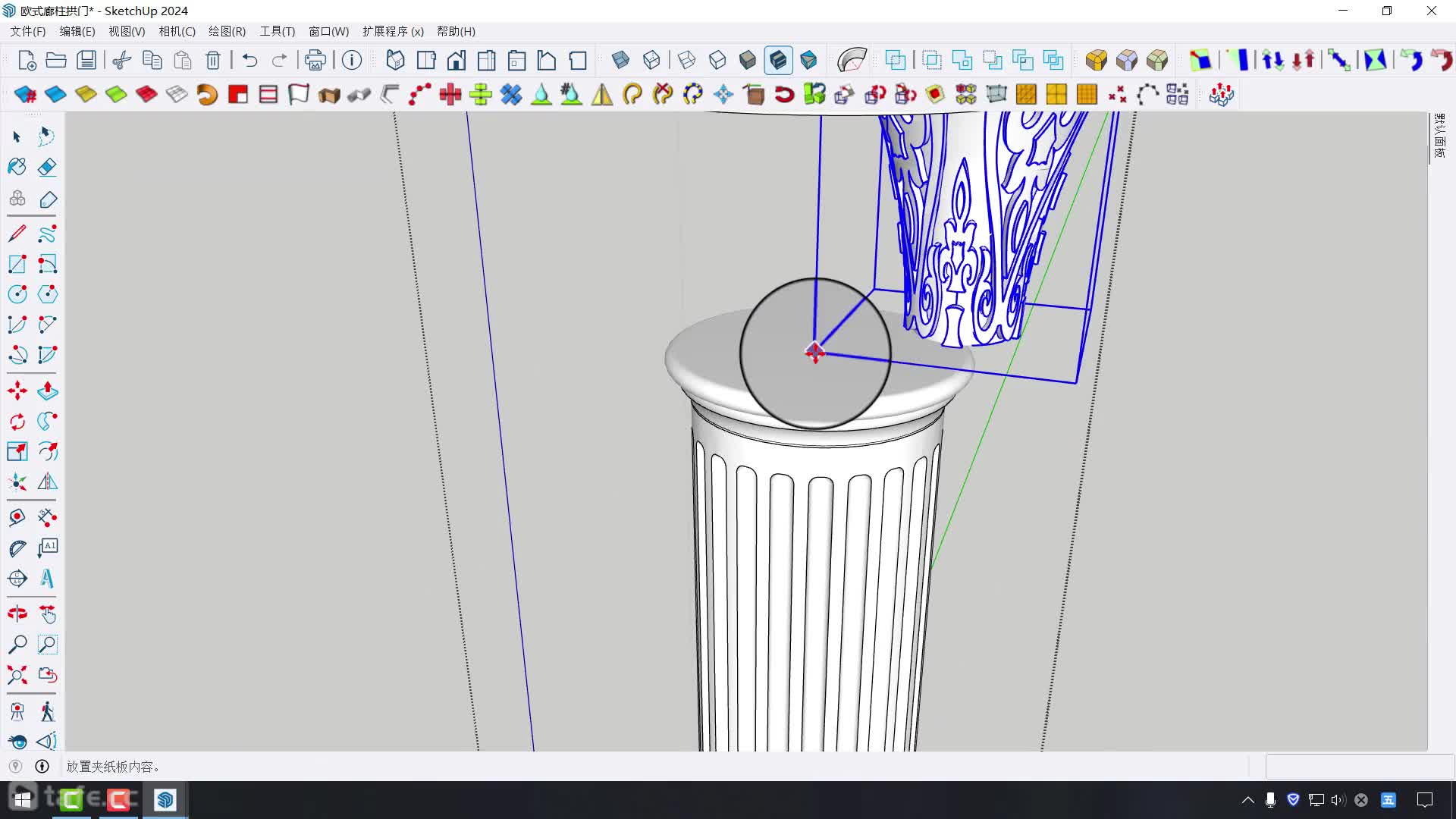Open the Windows Start button
1456x819 pixels.
coord(22,800)
